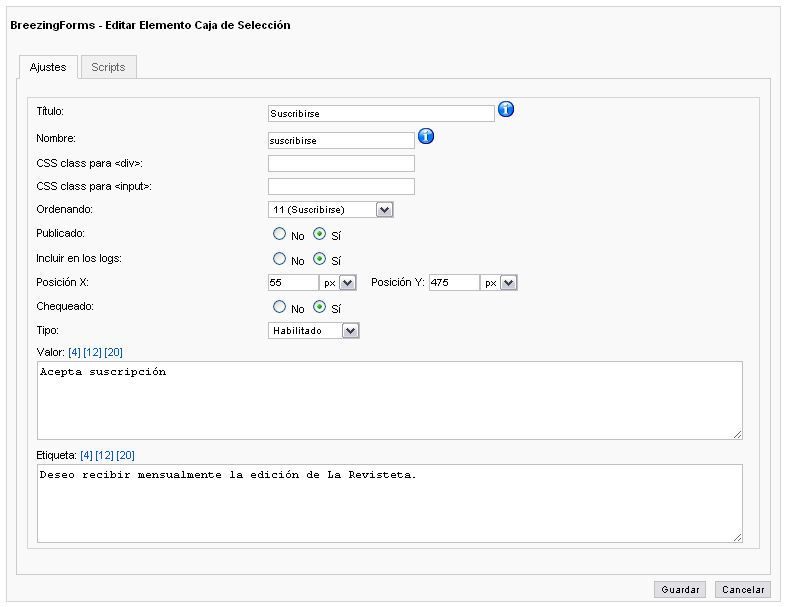Click the Etiqueta text area resize grip
The width and height of the screenshot is (786, 607).
coord(737,537)
